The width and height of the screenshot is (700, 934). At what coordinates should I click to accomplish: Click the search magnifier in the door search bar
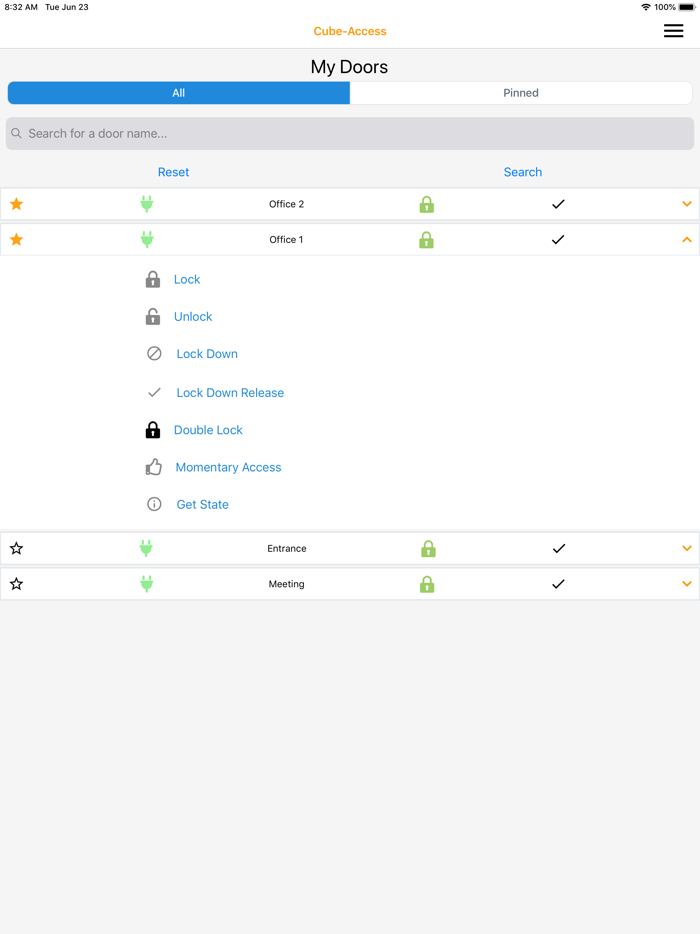coord(16,133)
